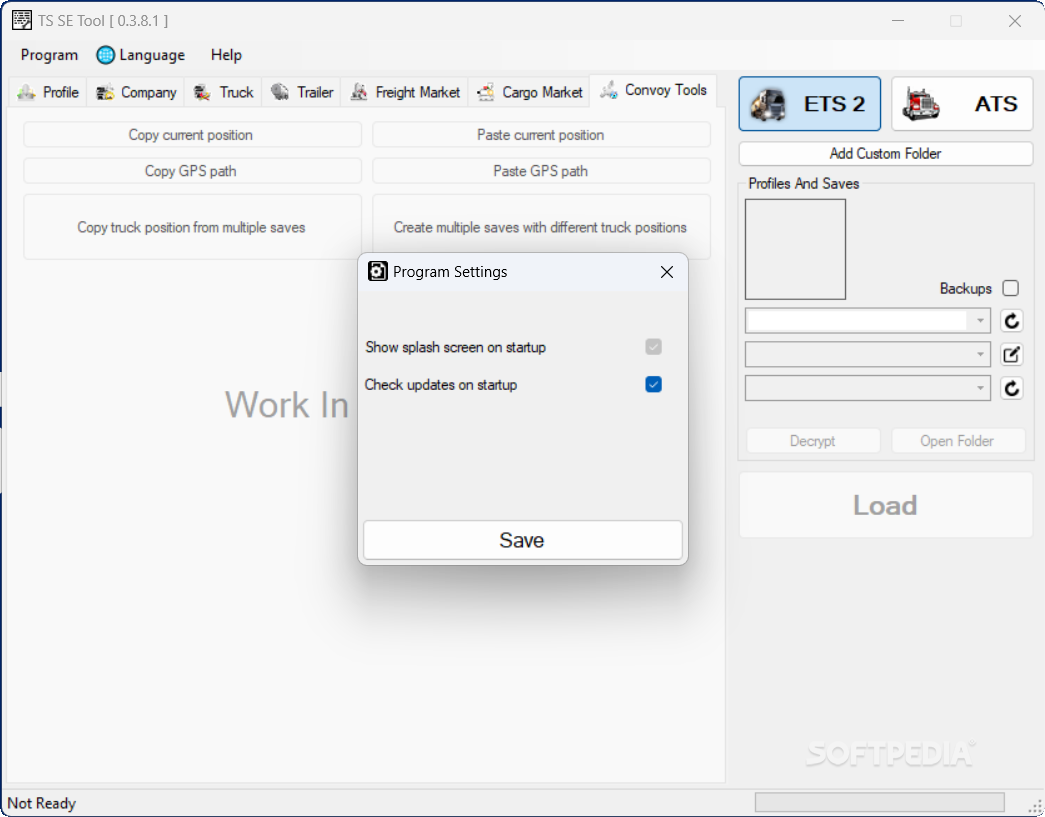Click the progress bar in status bar

879,802
